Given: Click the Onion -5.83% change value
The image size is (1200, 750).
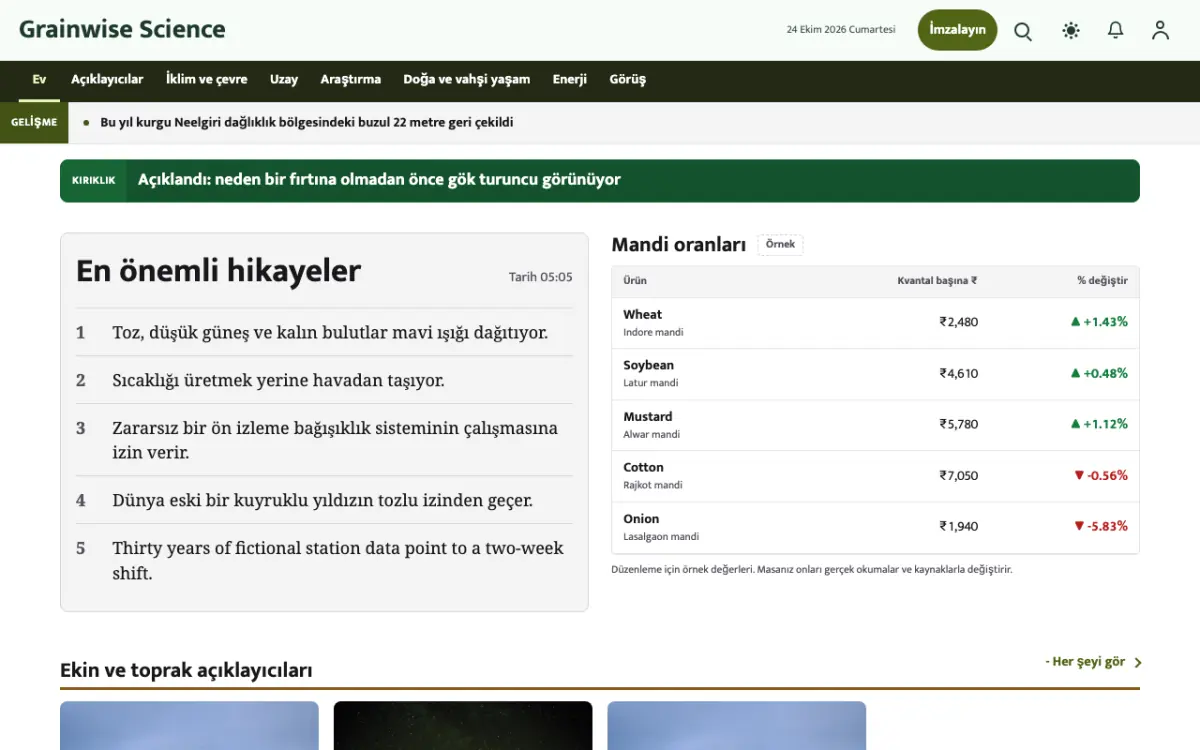Looking at the screenshot, I should click(1101, 526).
